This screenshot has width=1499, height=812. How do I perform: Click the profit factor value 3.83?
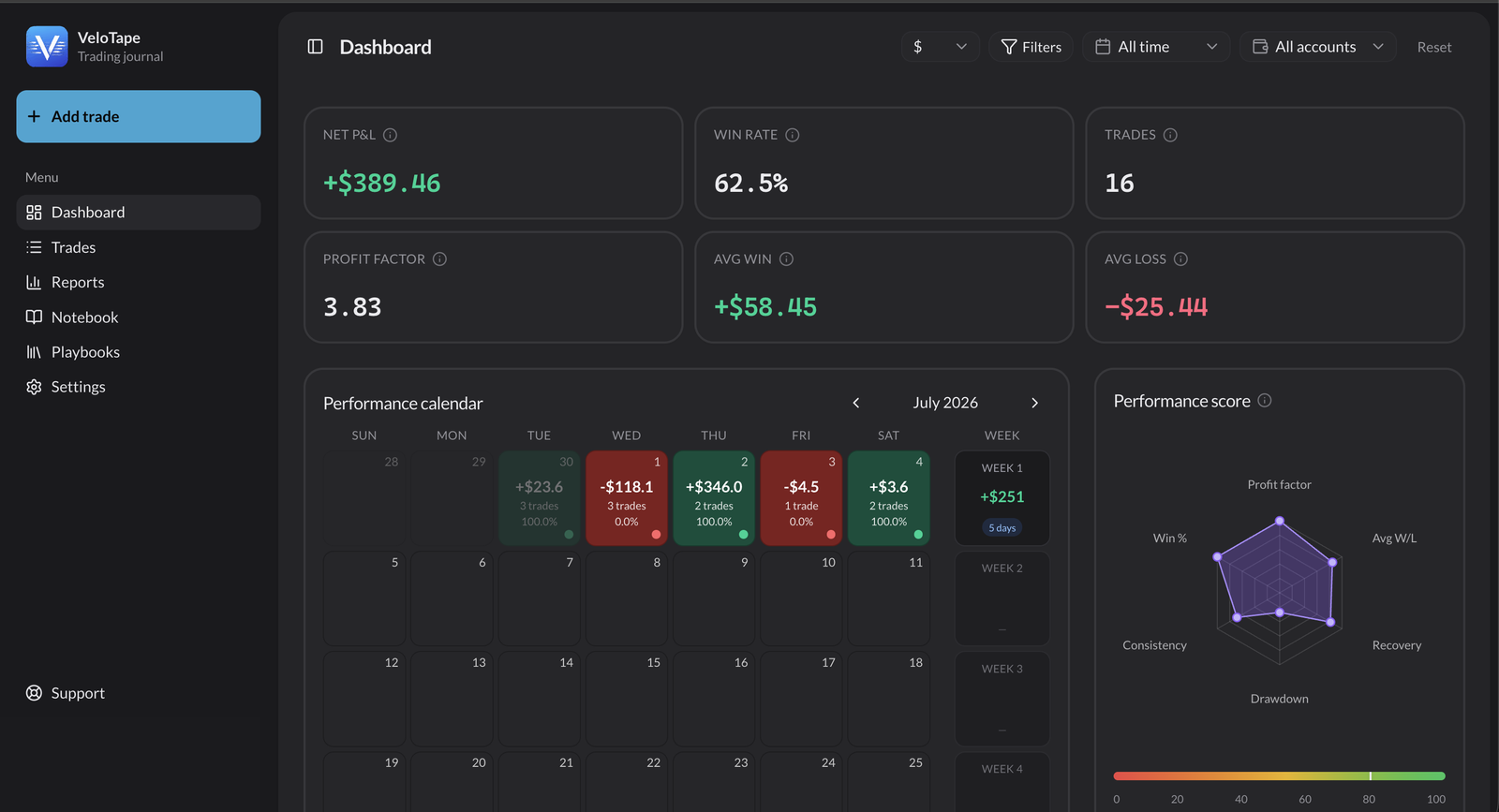click(352, 307)
